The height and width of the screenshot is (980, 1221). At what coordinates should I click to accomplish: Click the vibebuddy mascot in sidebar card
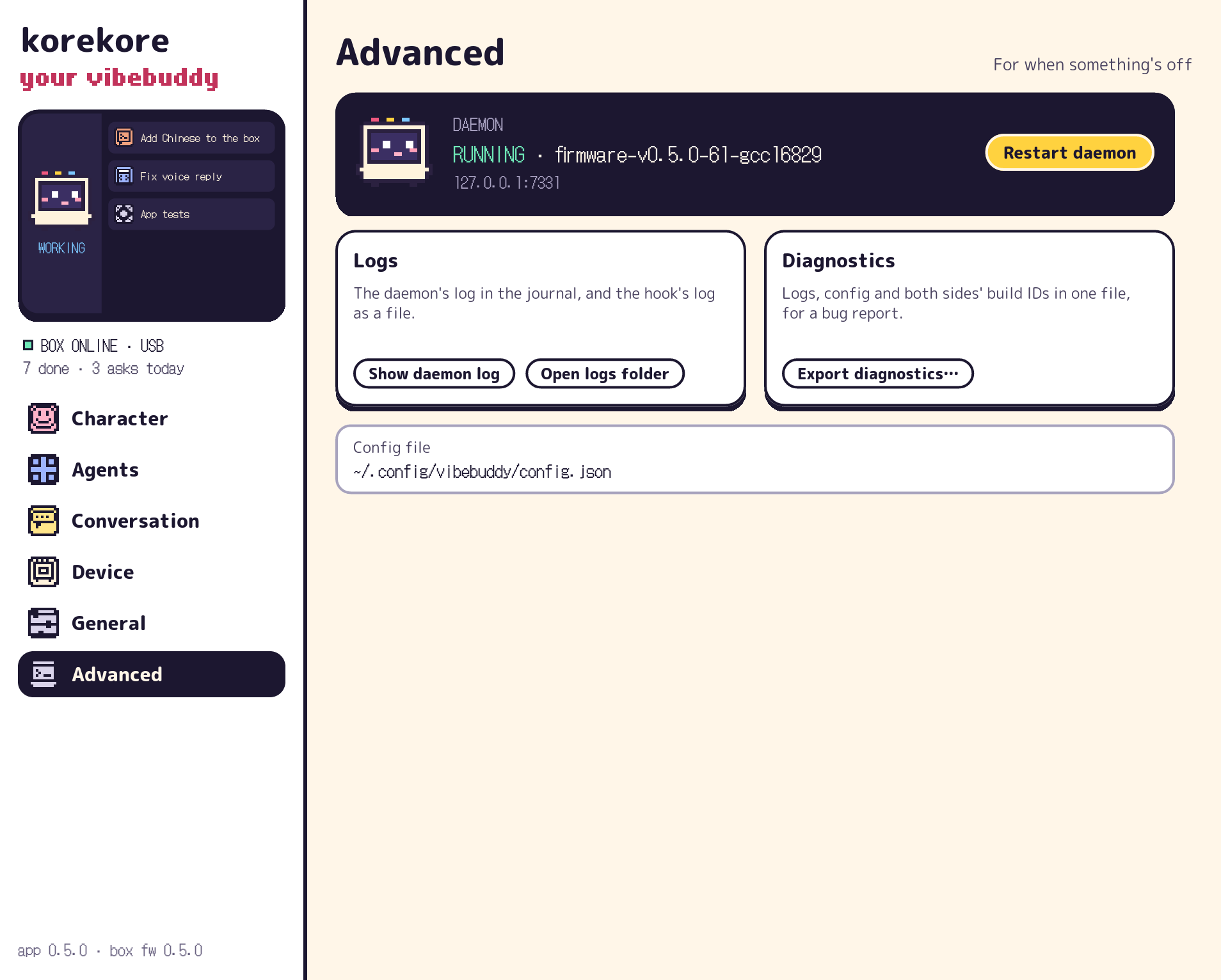tap(61, 198)
